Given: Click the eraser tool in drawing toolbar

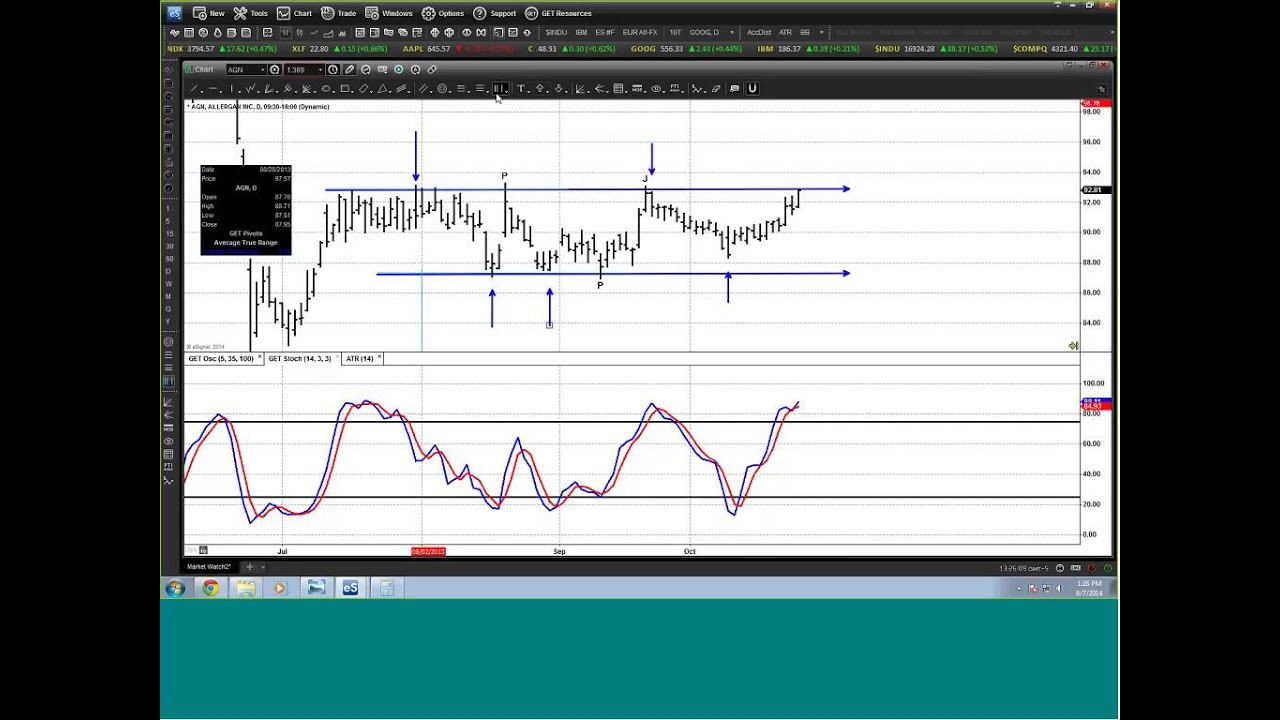Looking at the screenshot, I should pos(716,89).
